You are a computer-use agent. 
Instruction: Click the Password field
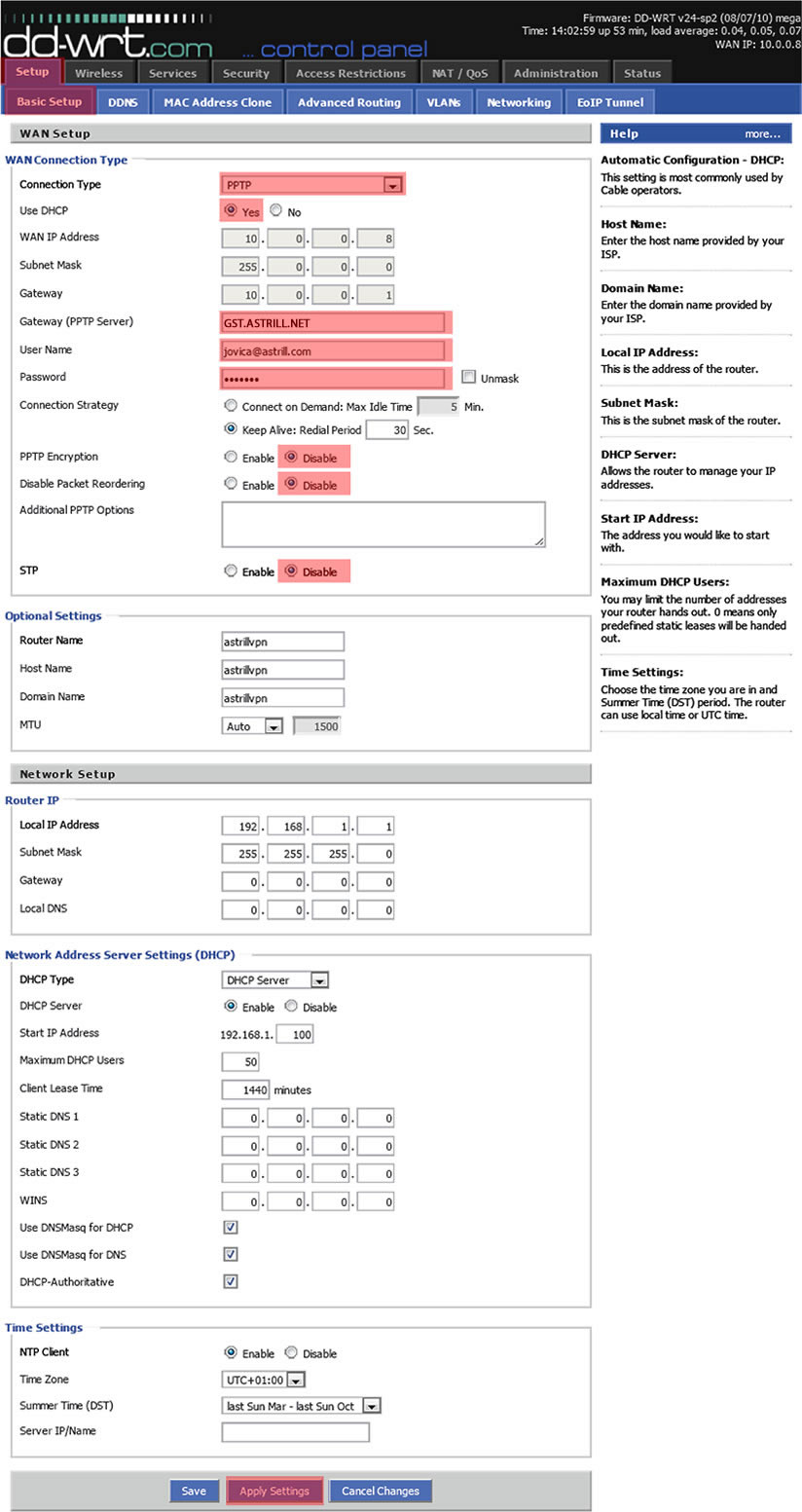(x=335, y=378)
